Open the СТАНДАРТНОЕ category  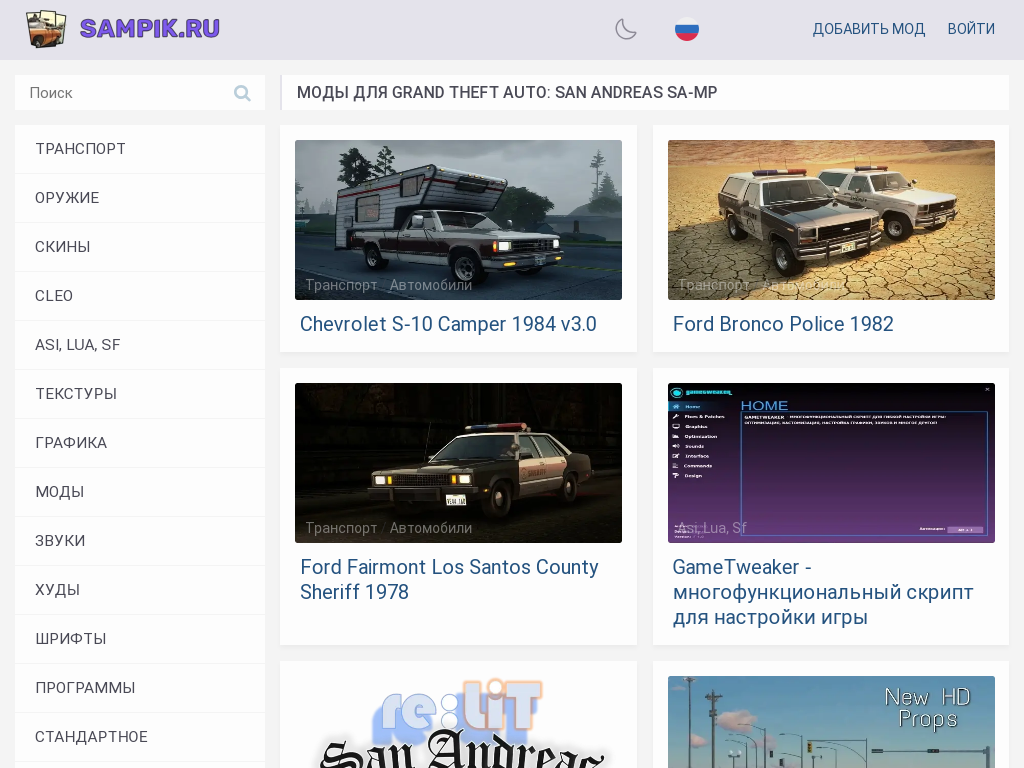click(140, 737)
